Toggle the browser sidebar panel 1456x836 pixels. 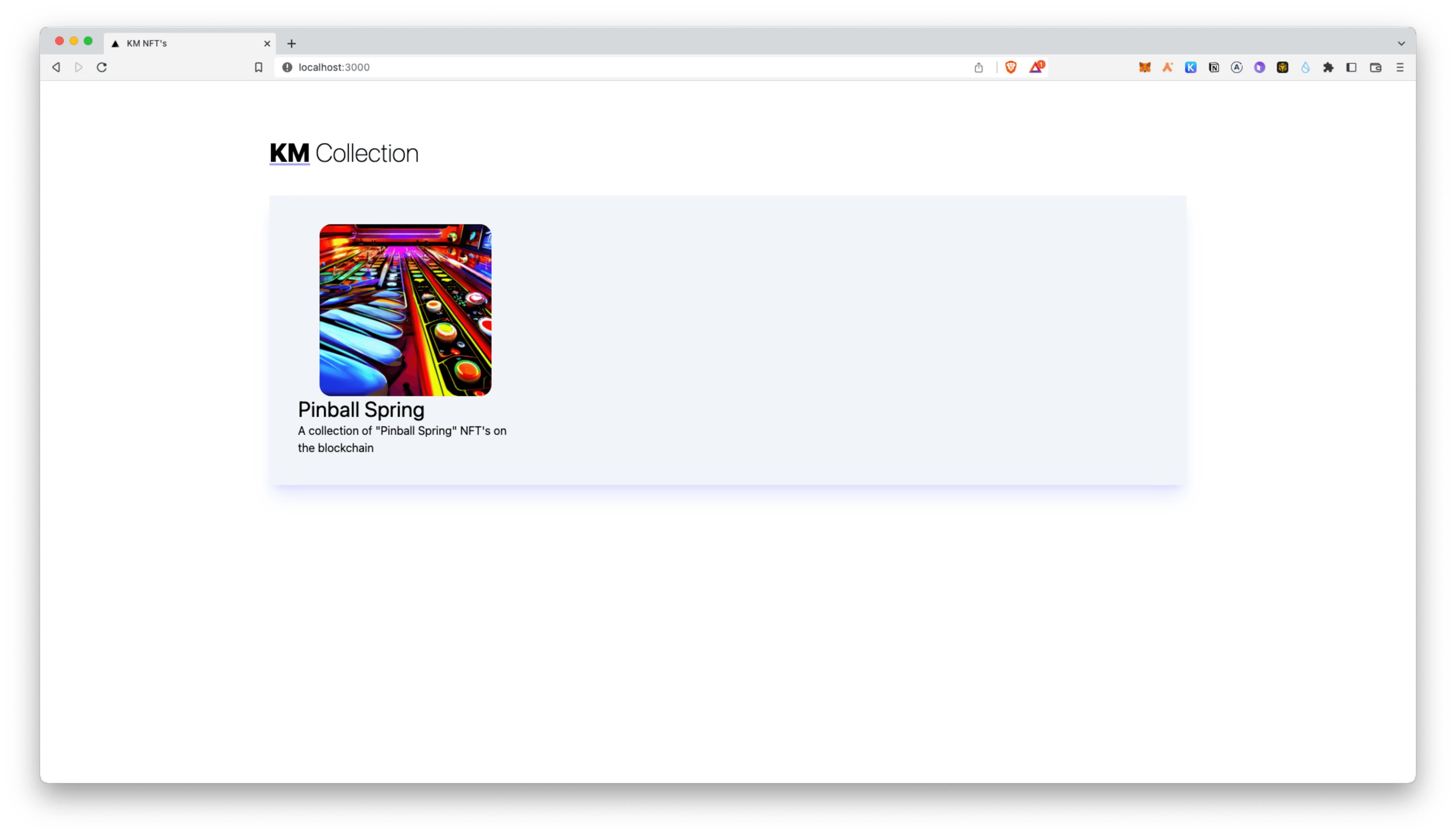point(1351,67)
